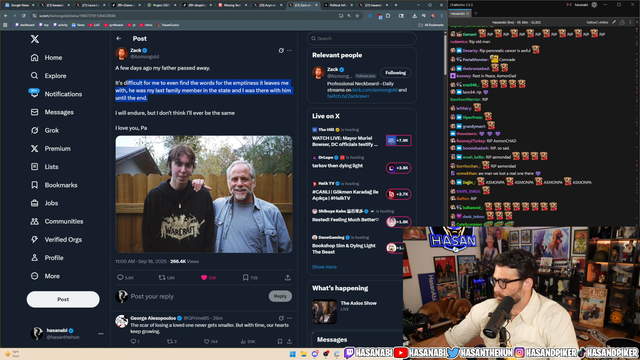Open the browser downloads icon
This screenshot has height=360, width=640.
tap(415, 16)
